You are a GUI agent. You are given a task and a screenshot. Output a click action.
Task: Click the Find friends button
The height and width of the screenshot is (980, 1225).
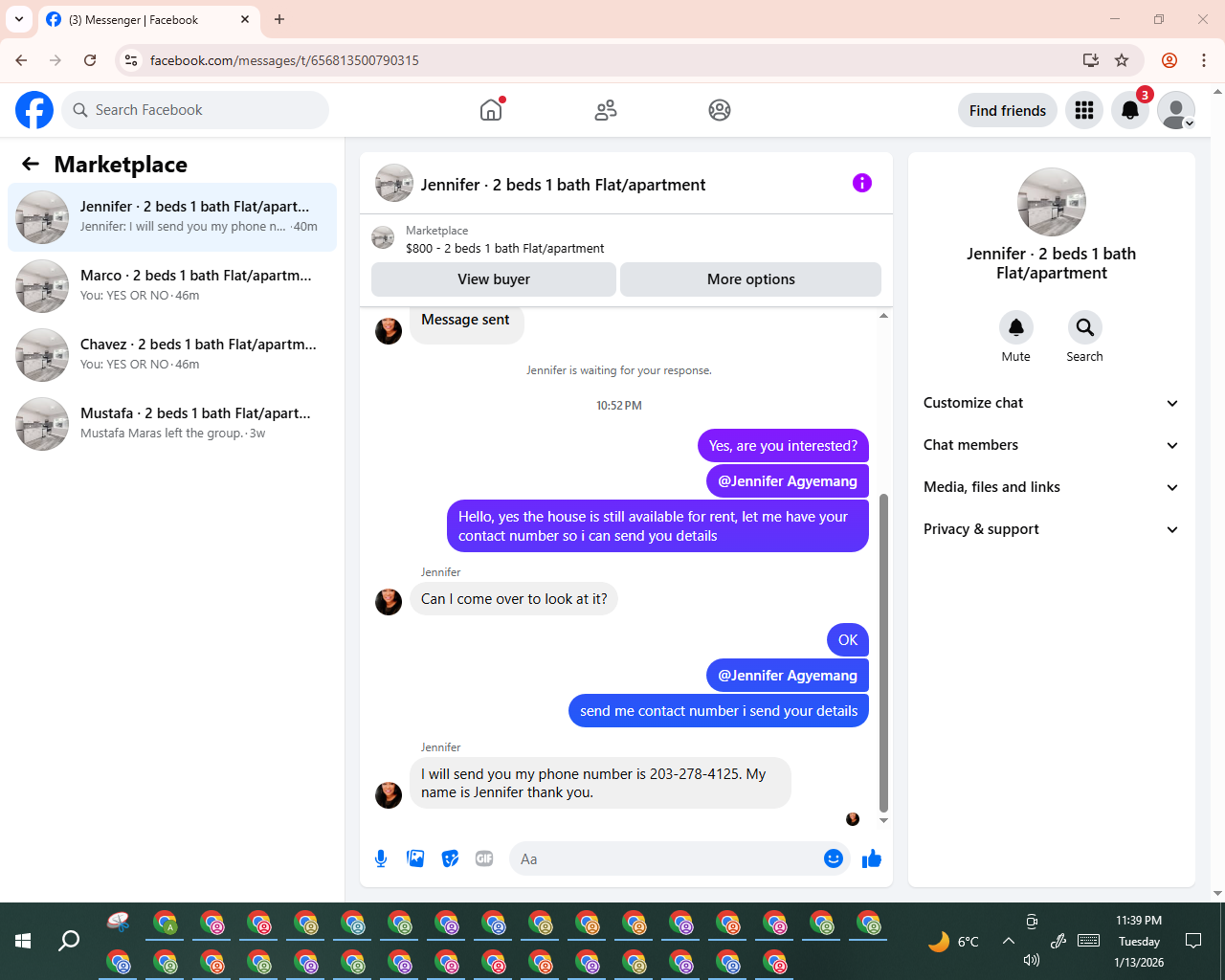pyautogui.click(x=1008, y=110)
